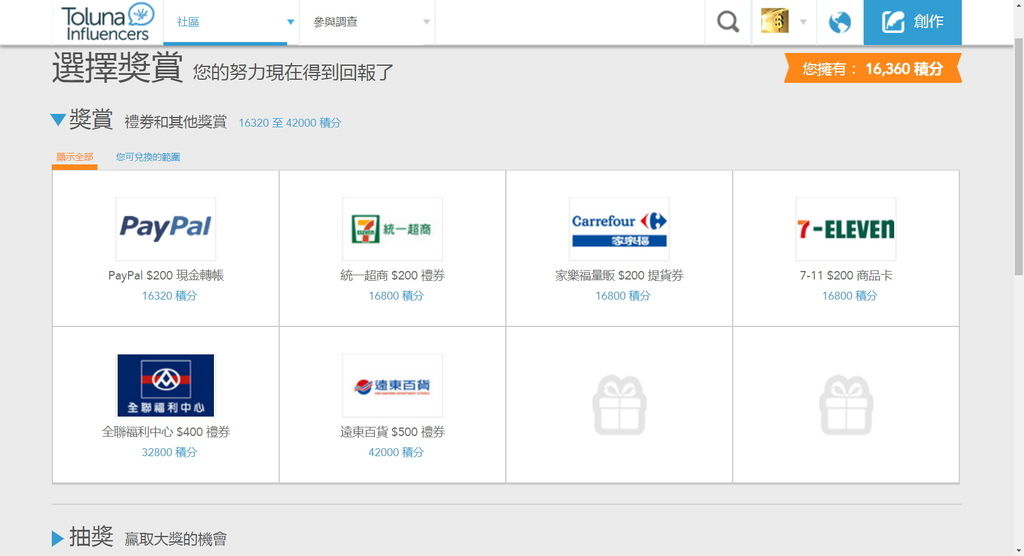Open 遠東百貨 $500 禮券 reward

coord(392,432)
